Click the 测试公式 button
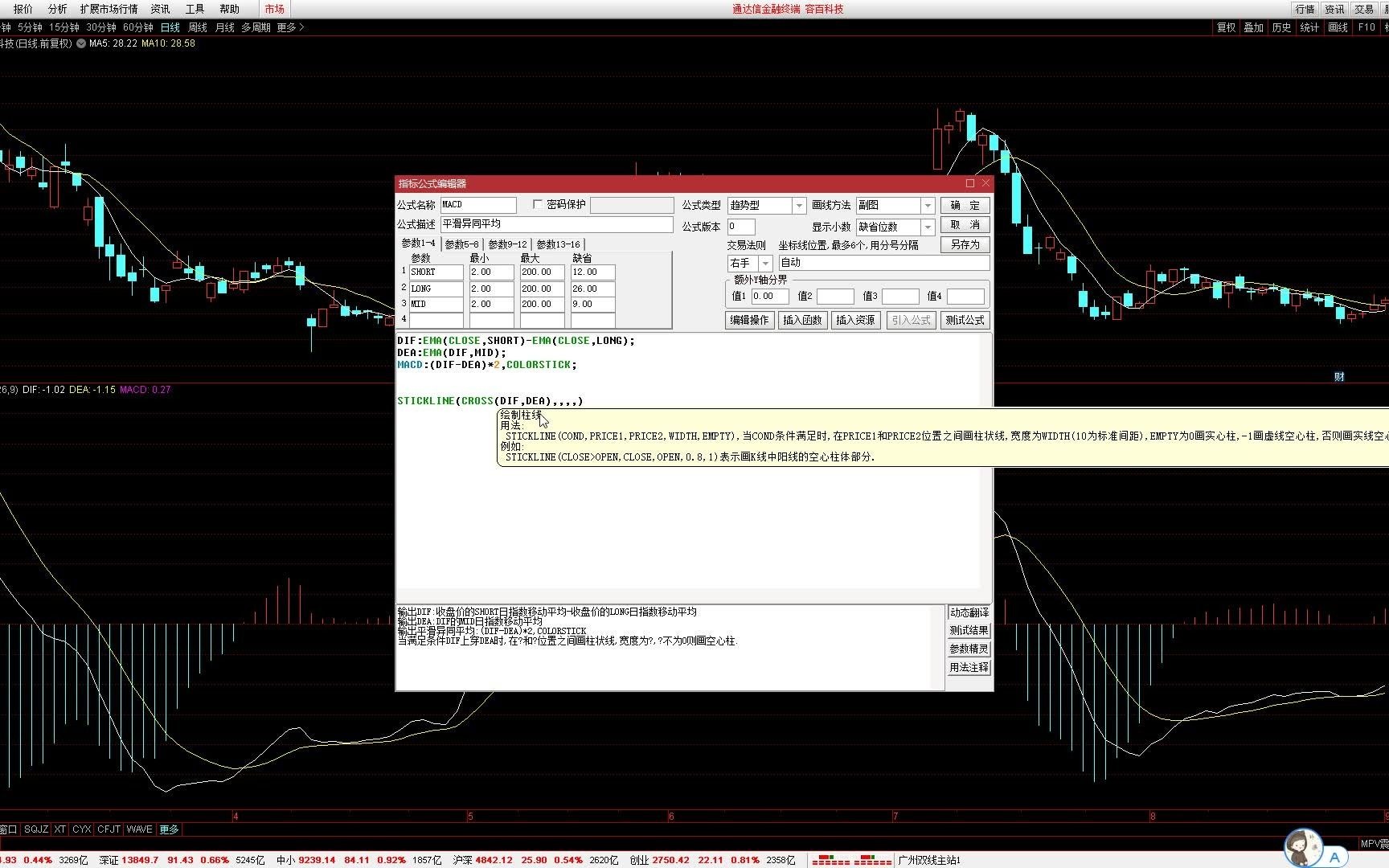The width and height of the screenshot is (1389, 868). tap(965, 320)
